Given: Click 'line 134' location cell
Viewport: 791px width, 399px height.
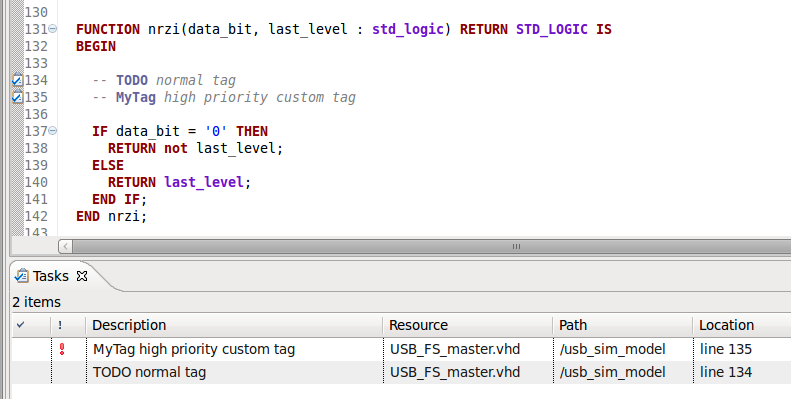Looking at the screenshot, I should pyautogui.click(x=726, y=372).
